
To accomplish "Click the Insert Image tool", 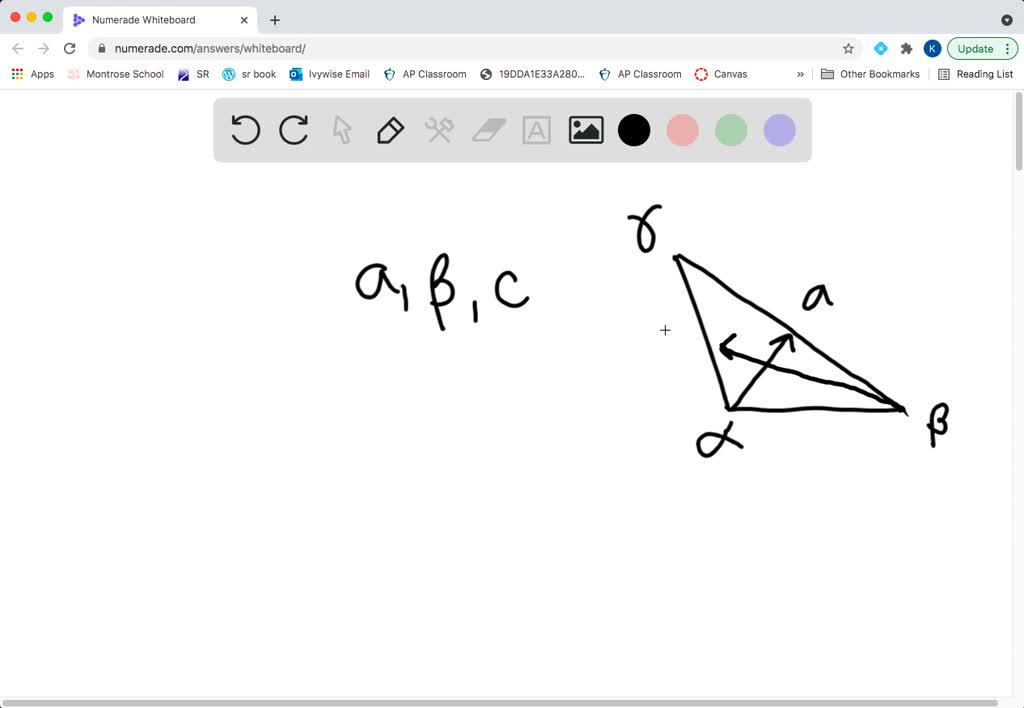I will pyautogui.click(x=585, y=130).
